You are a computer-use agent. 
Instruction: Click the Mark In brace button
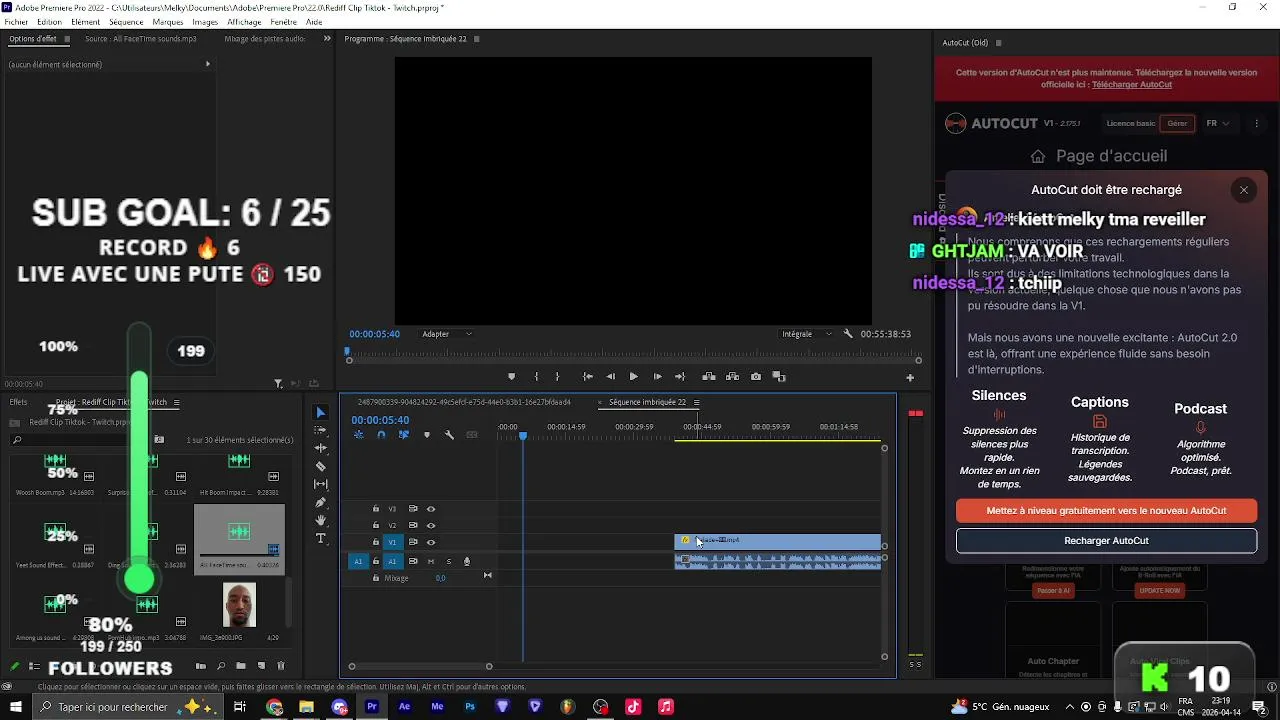[x=536, y=377]
